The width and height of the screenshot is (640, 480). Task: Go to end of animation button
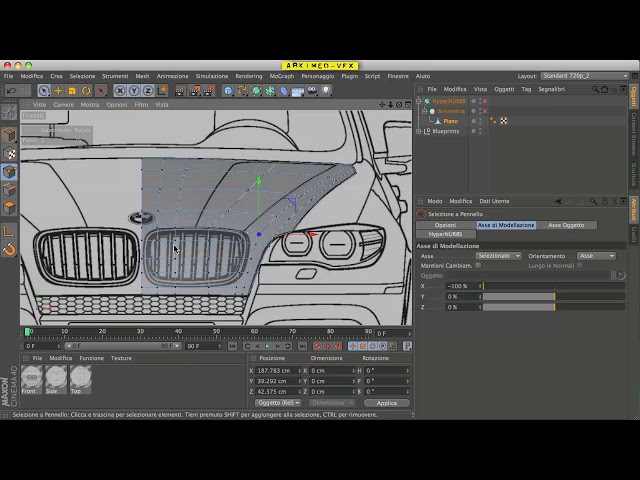tap(302, 346)
